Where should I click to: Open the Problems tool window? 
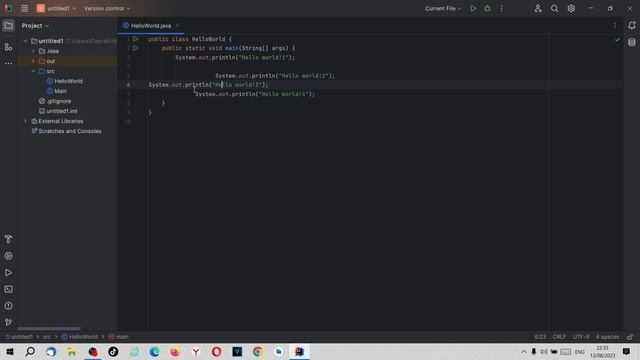pyautogui.click(x=8, y=306)
